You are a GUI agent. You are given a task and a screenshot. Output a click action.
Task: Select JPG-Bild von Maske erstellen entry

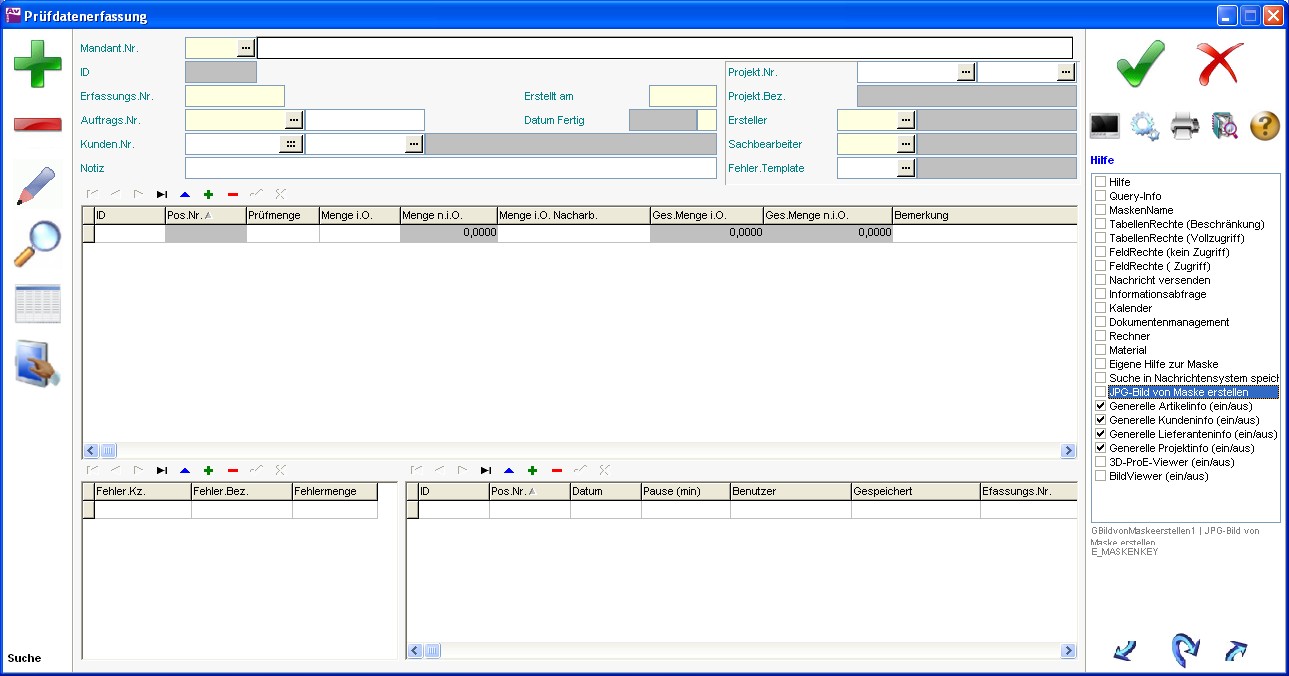tap(1178, 392)
